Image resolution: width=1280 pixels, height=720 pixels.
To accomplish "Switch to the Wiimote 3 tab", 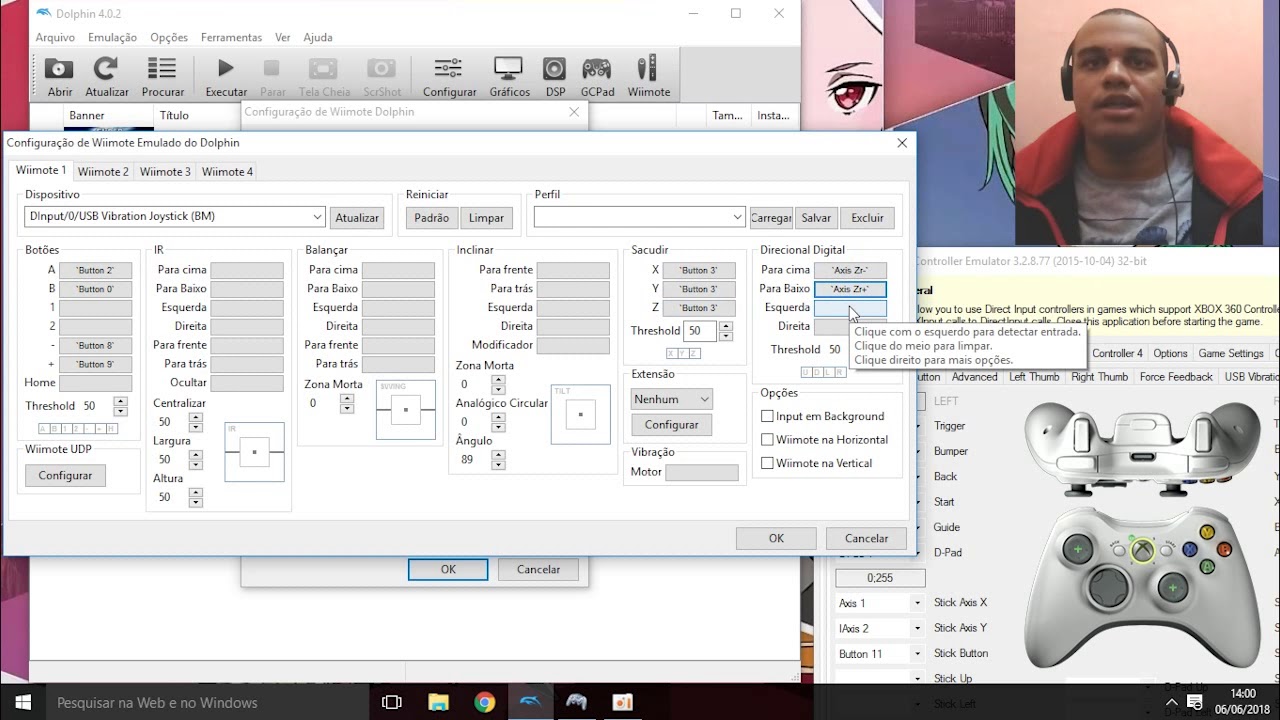I will tap(165, 172).
